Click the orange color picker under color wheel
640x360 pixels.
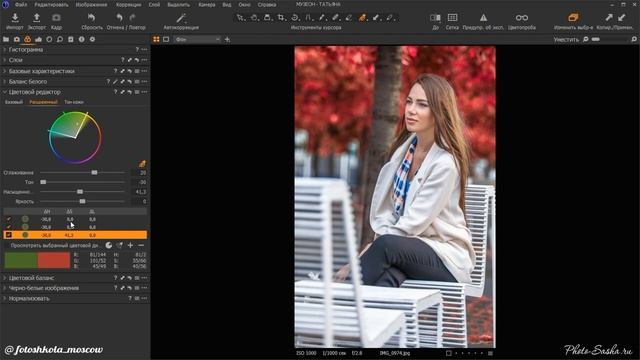(142, 164)
